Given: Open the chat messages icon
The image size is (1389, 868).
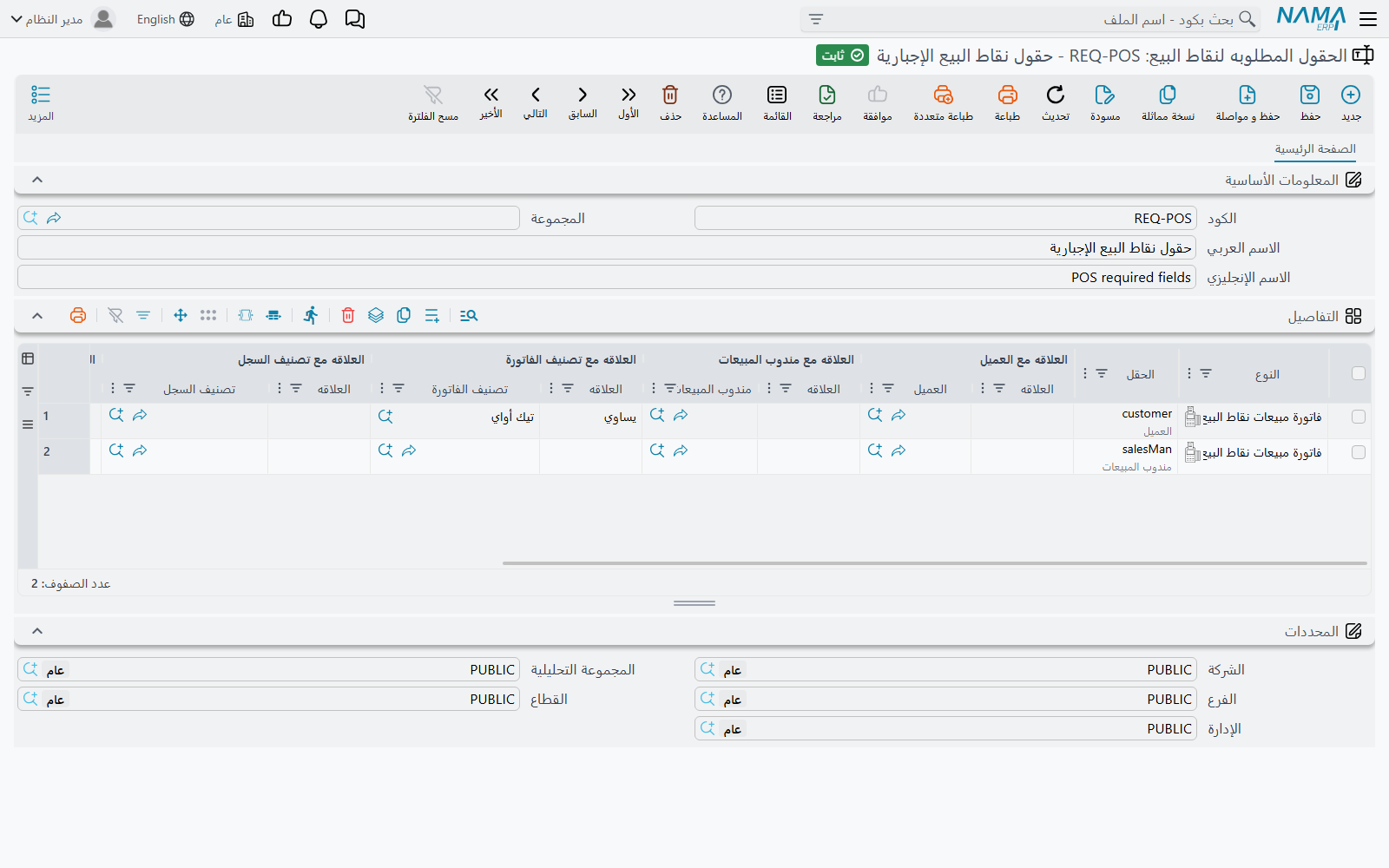Looking at the screenshot, I should [355, 19].
